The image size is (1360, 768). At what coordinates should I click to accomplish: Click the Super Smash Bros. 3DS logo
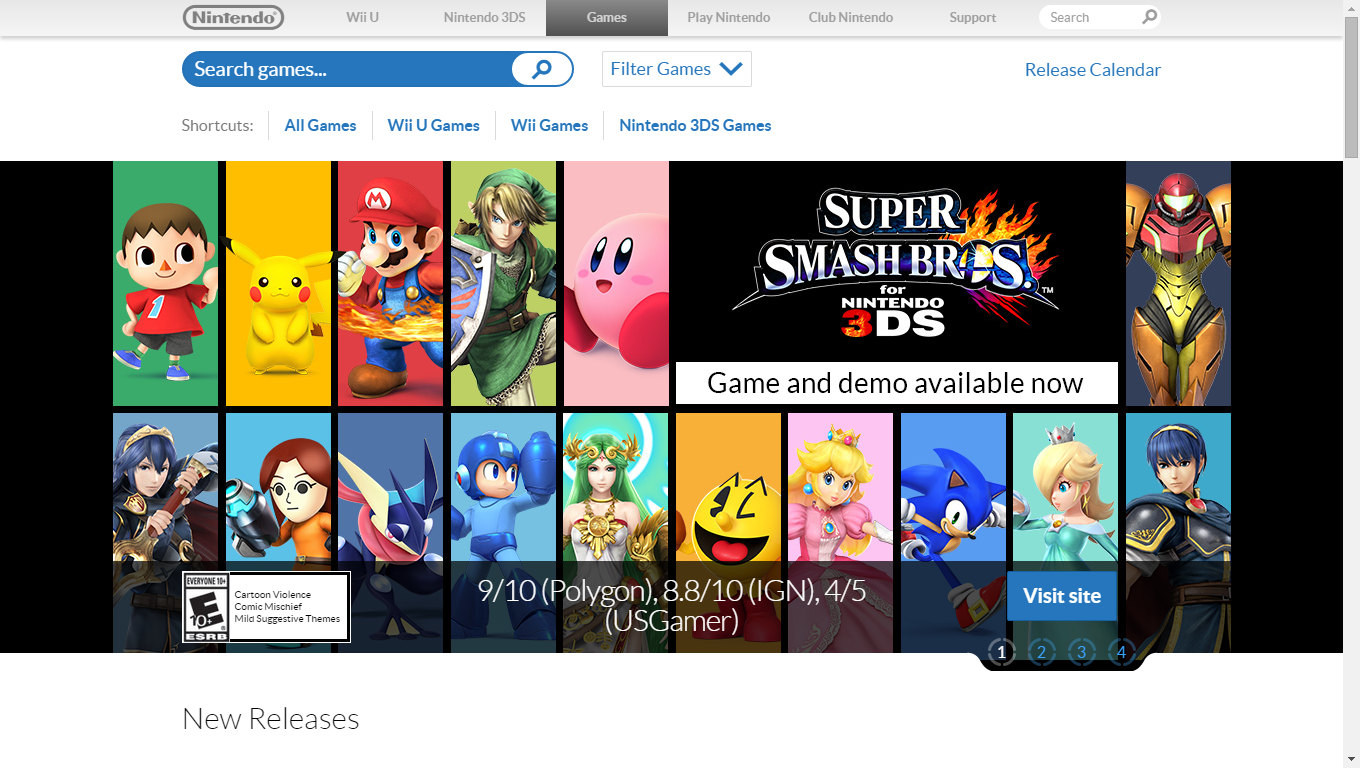[895, 264]
